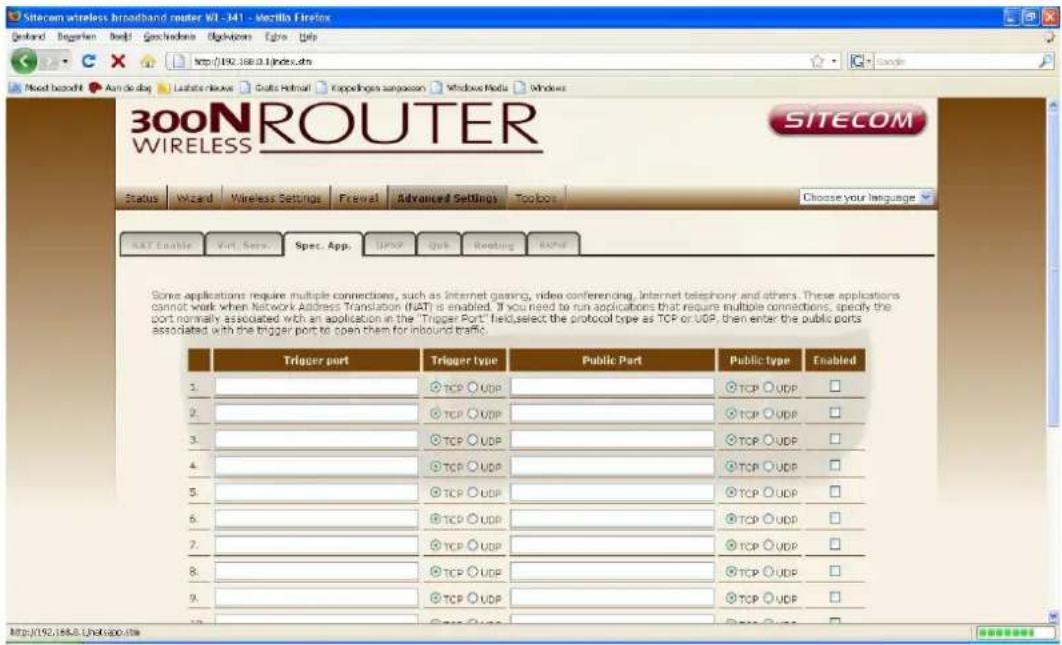Switch to the QoS sub-tab

[x=438, y=245]
